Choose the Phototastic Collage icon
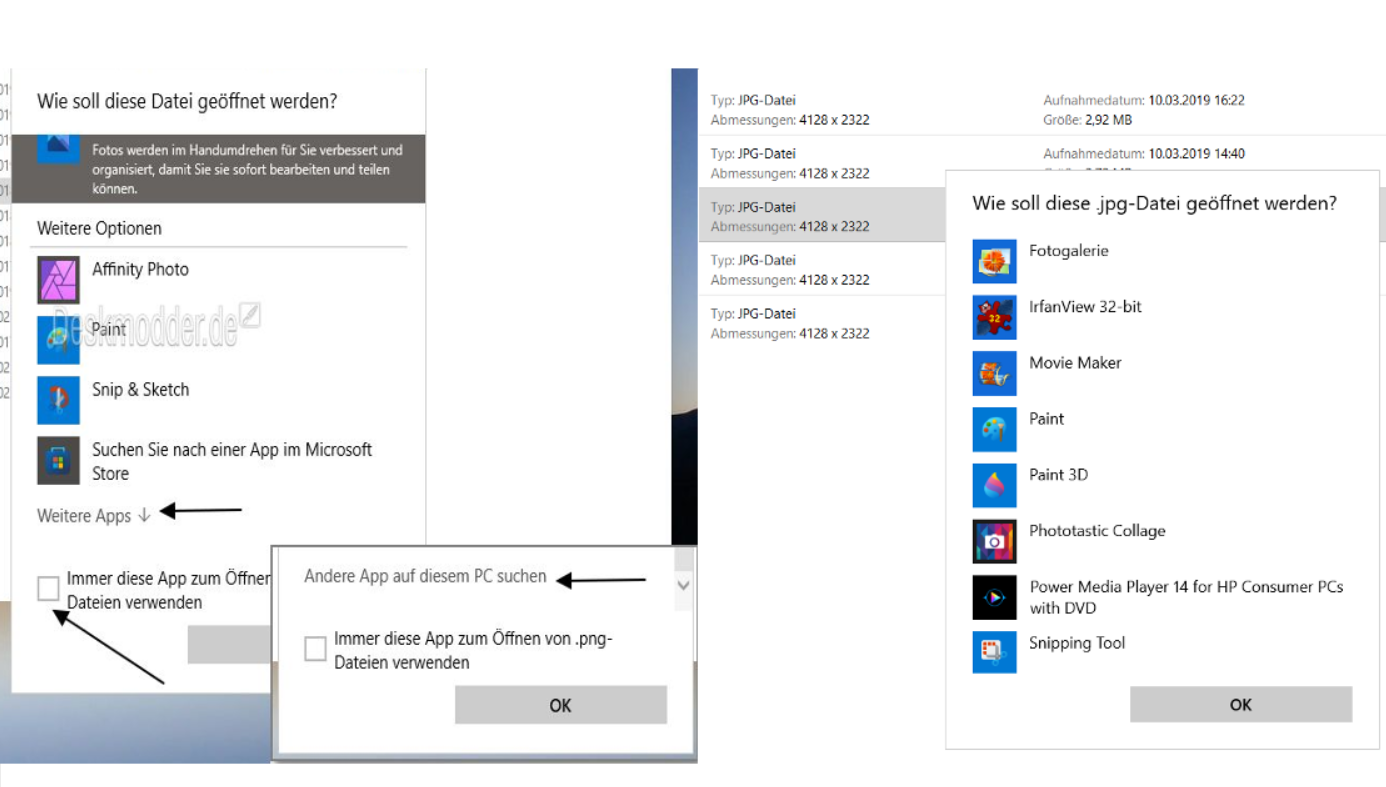Image resolution: width=1386 pixels, height=787 pixels. click(994, 541)
